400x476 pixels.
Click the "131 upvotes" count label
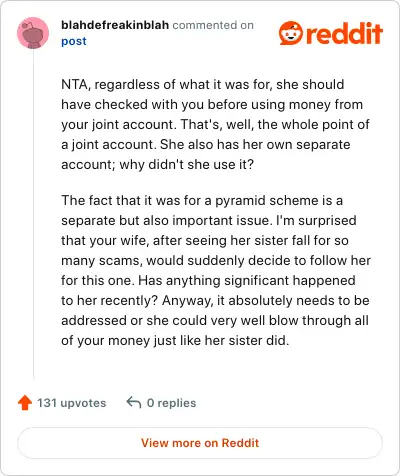(x=71, y=403)
